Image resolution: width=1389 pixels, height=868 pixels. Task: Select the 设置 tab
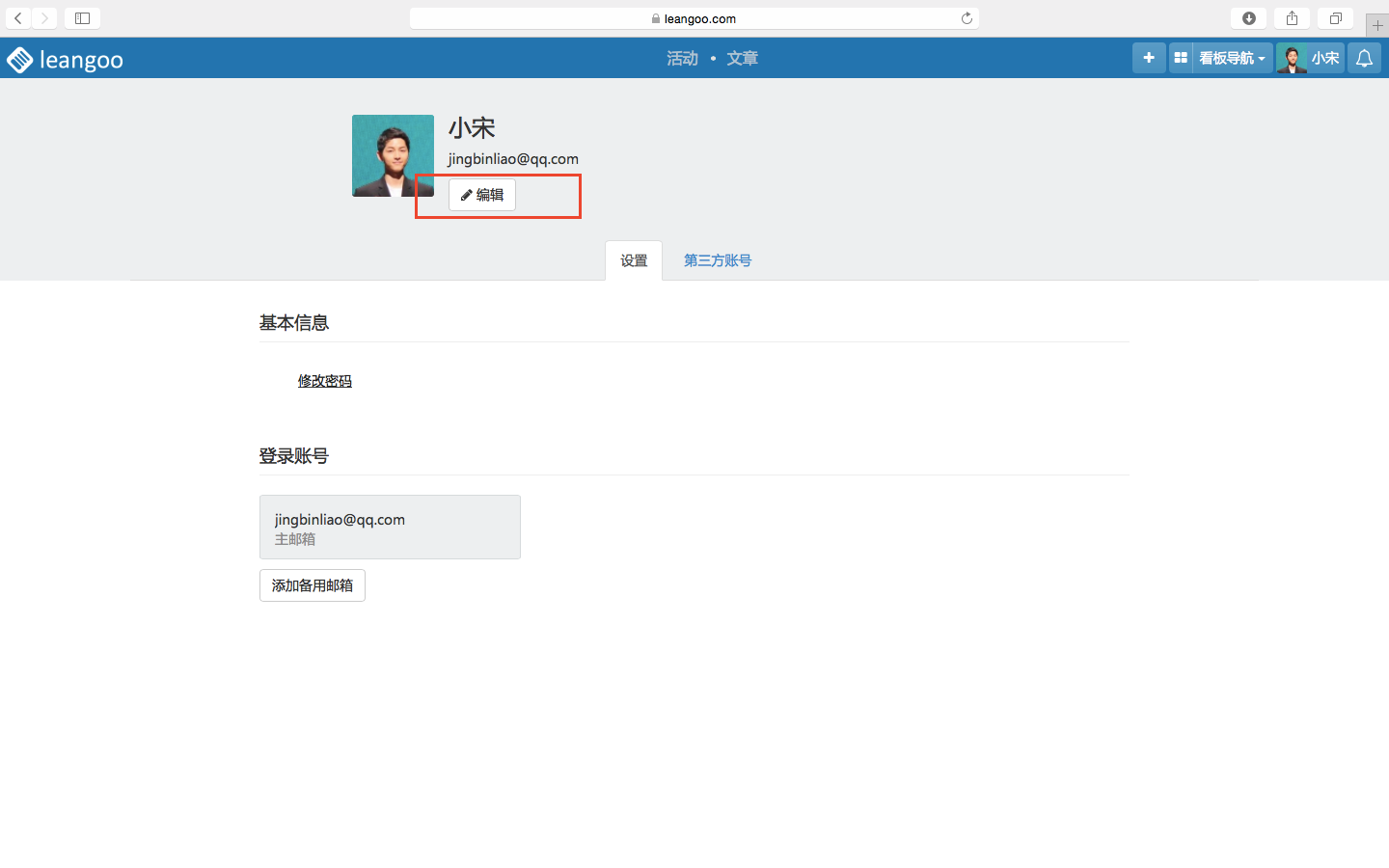[x=634, y=260]
